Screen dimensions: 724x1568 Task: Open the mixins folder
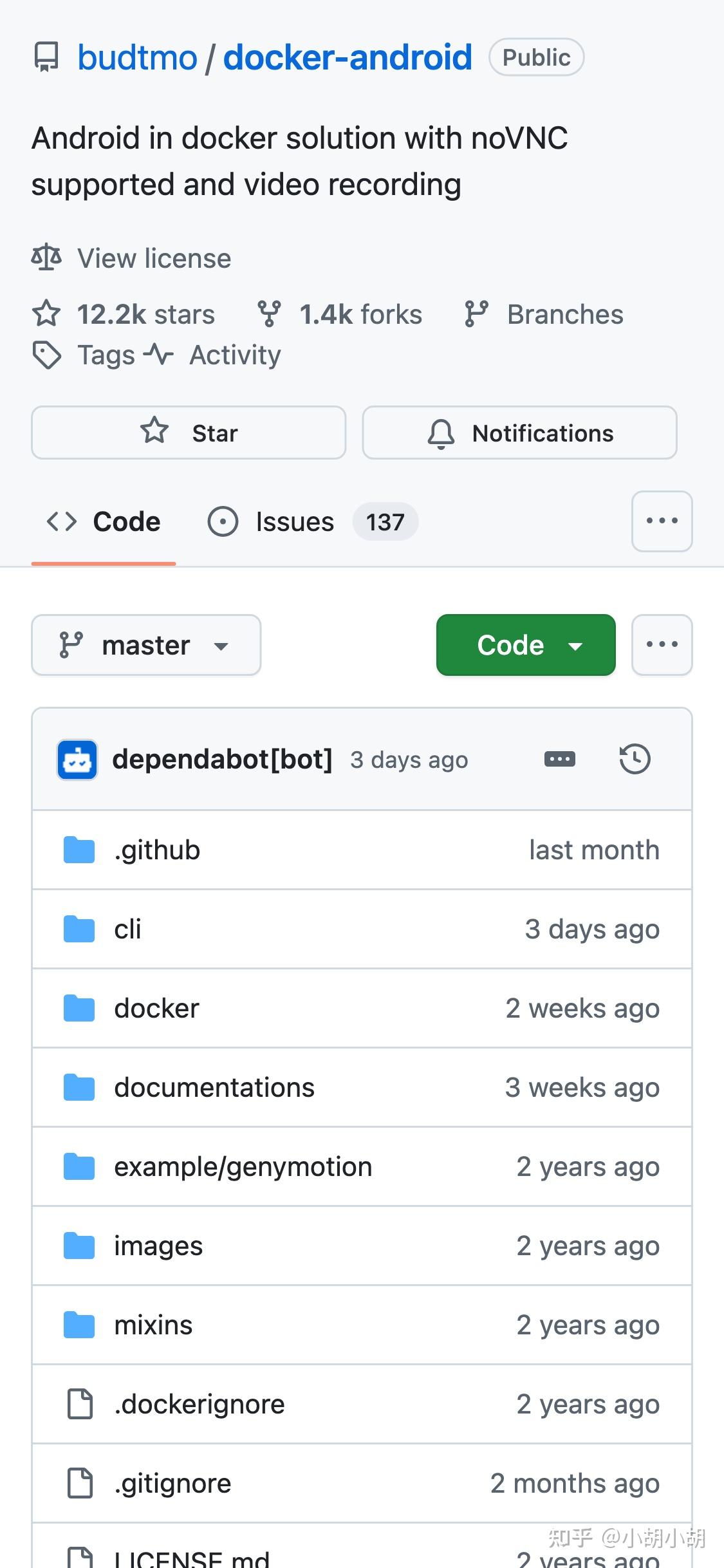pyautogui.click(x=153, y=1325)
